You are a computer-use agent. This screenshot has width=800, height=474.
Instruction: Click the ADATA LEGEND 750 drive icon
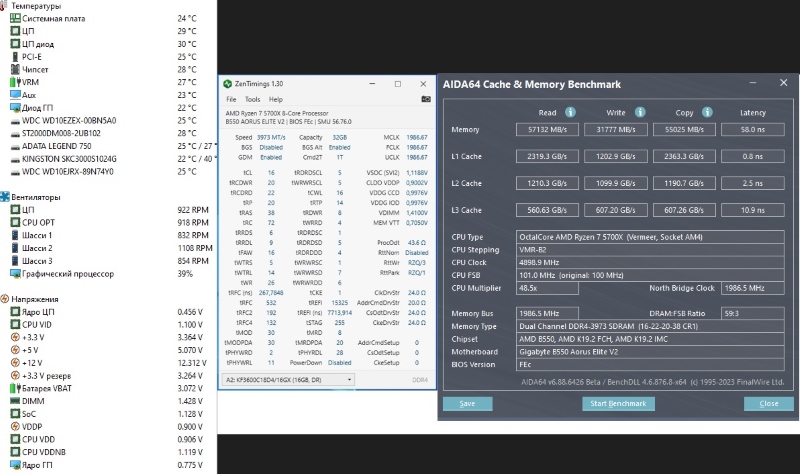15,146
